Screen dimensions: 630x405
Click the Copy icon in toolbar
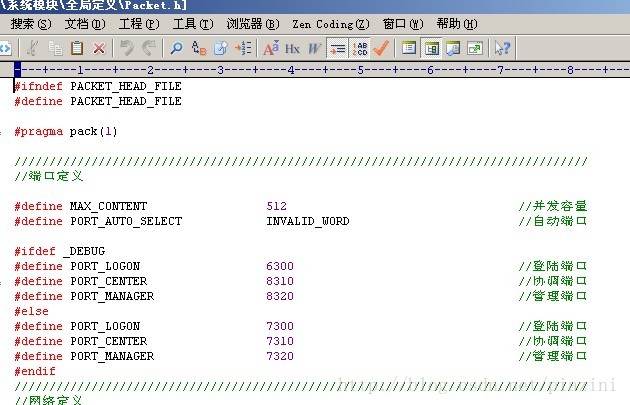coord(55,48)
